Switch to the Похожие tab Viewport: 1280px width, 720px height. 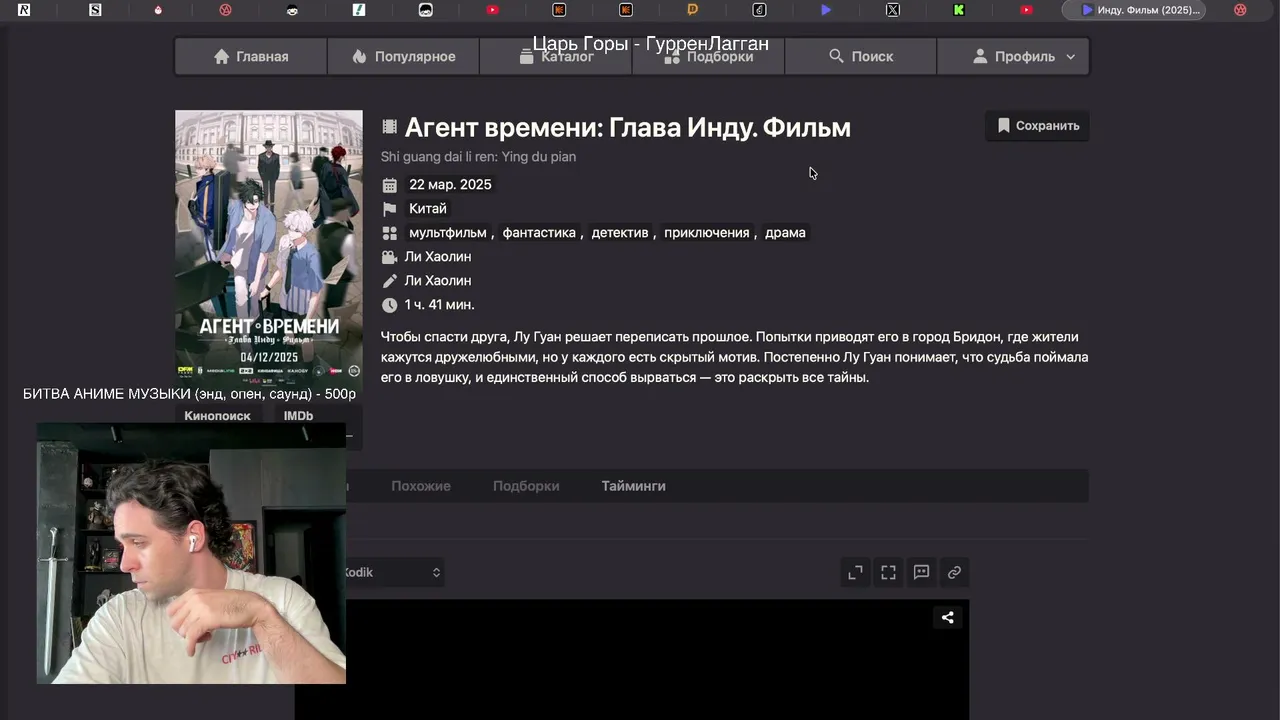click(421, 486)
